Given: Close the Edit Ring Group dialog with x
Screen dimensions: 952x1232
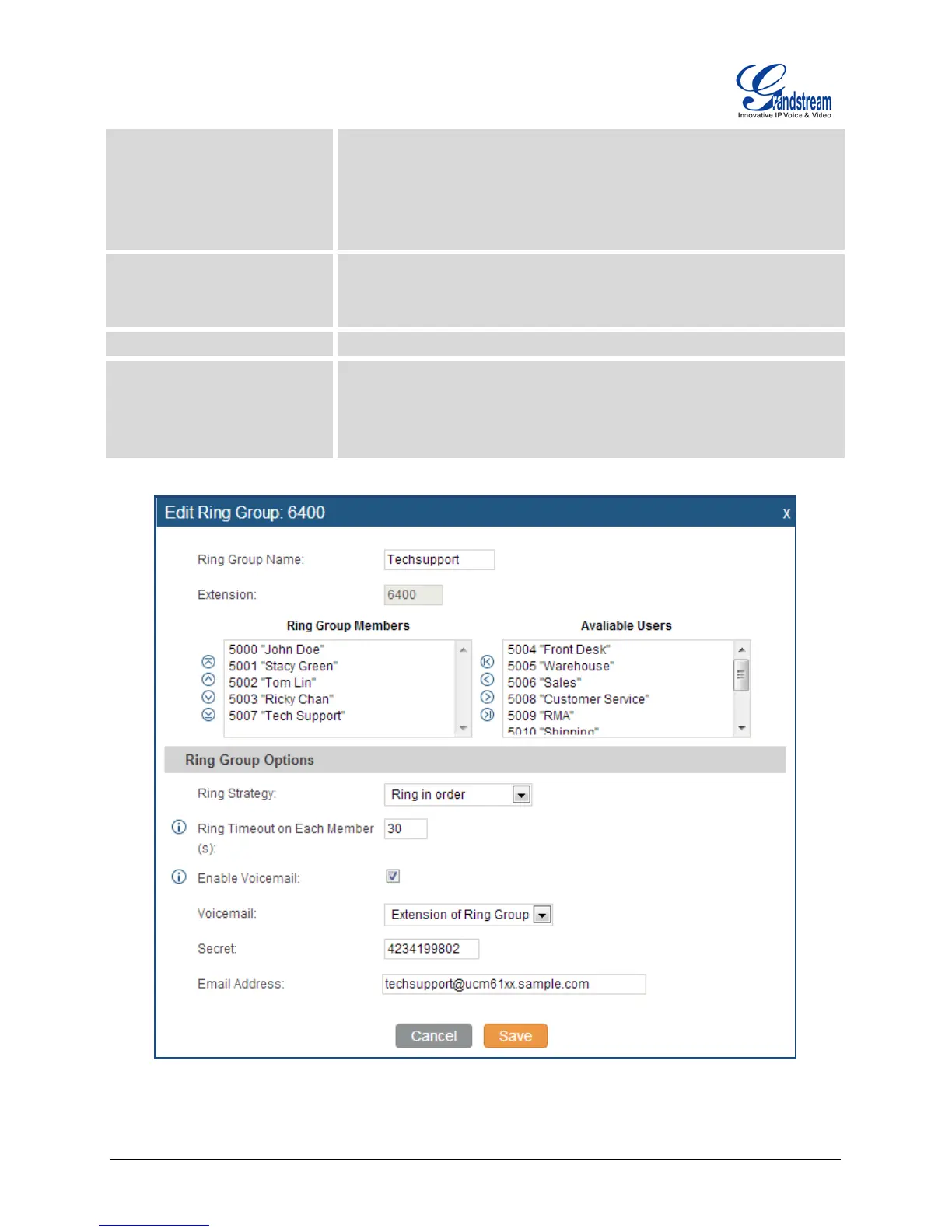Looking at the screenshot, I should point(786,513).
